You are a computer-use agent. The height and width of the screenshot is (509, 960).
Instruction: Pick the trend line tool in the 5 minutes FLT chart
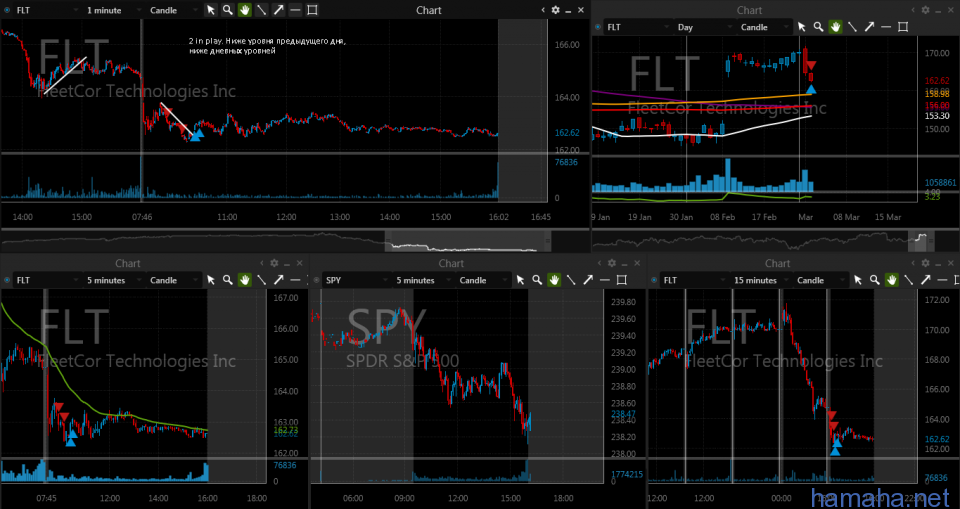pos(261,280)
